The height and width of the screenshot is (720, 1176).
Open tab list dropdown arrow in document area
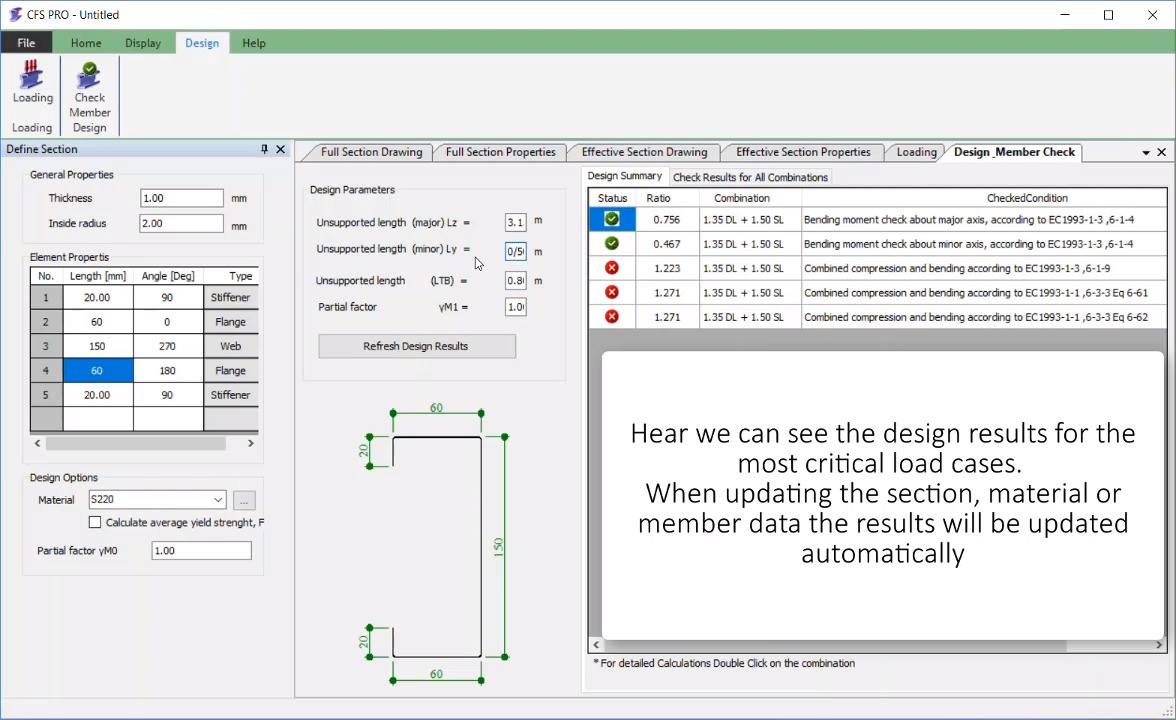click(x=1146, y=152)
